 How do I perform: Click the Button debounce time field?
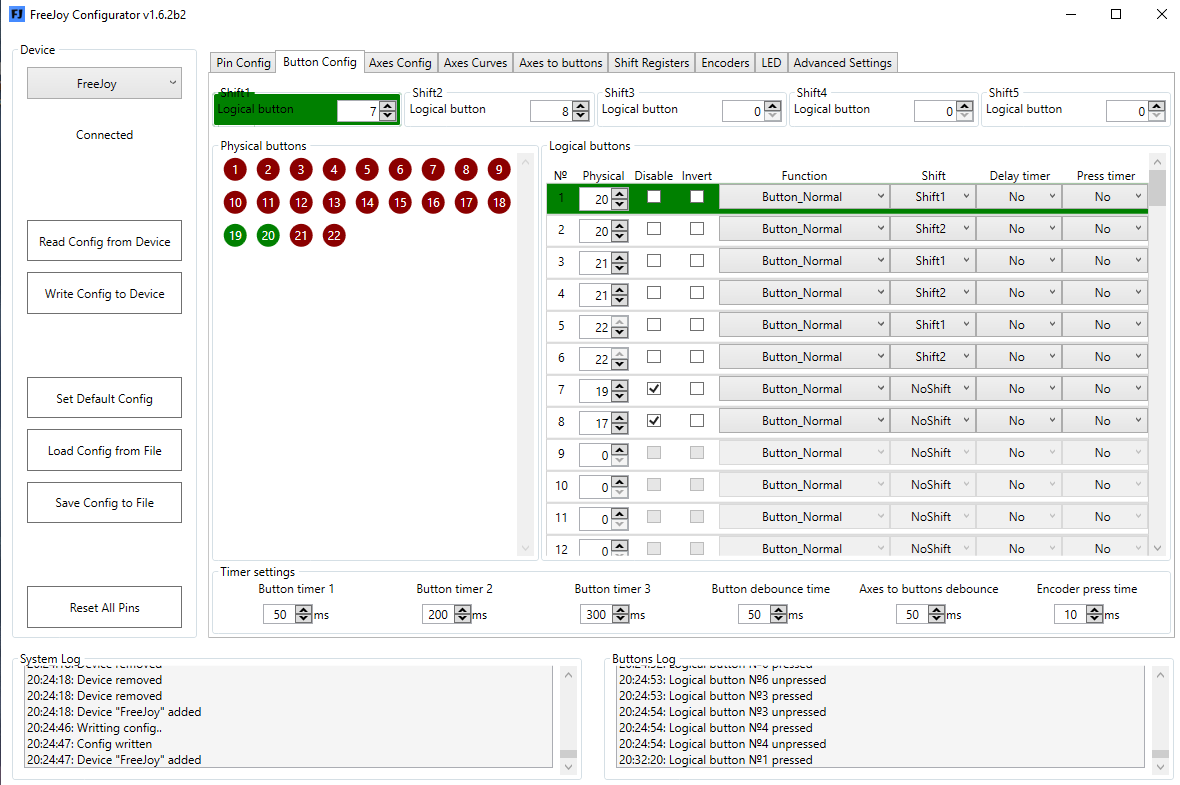point(754,614)
